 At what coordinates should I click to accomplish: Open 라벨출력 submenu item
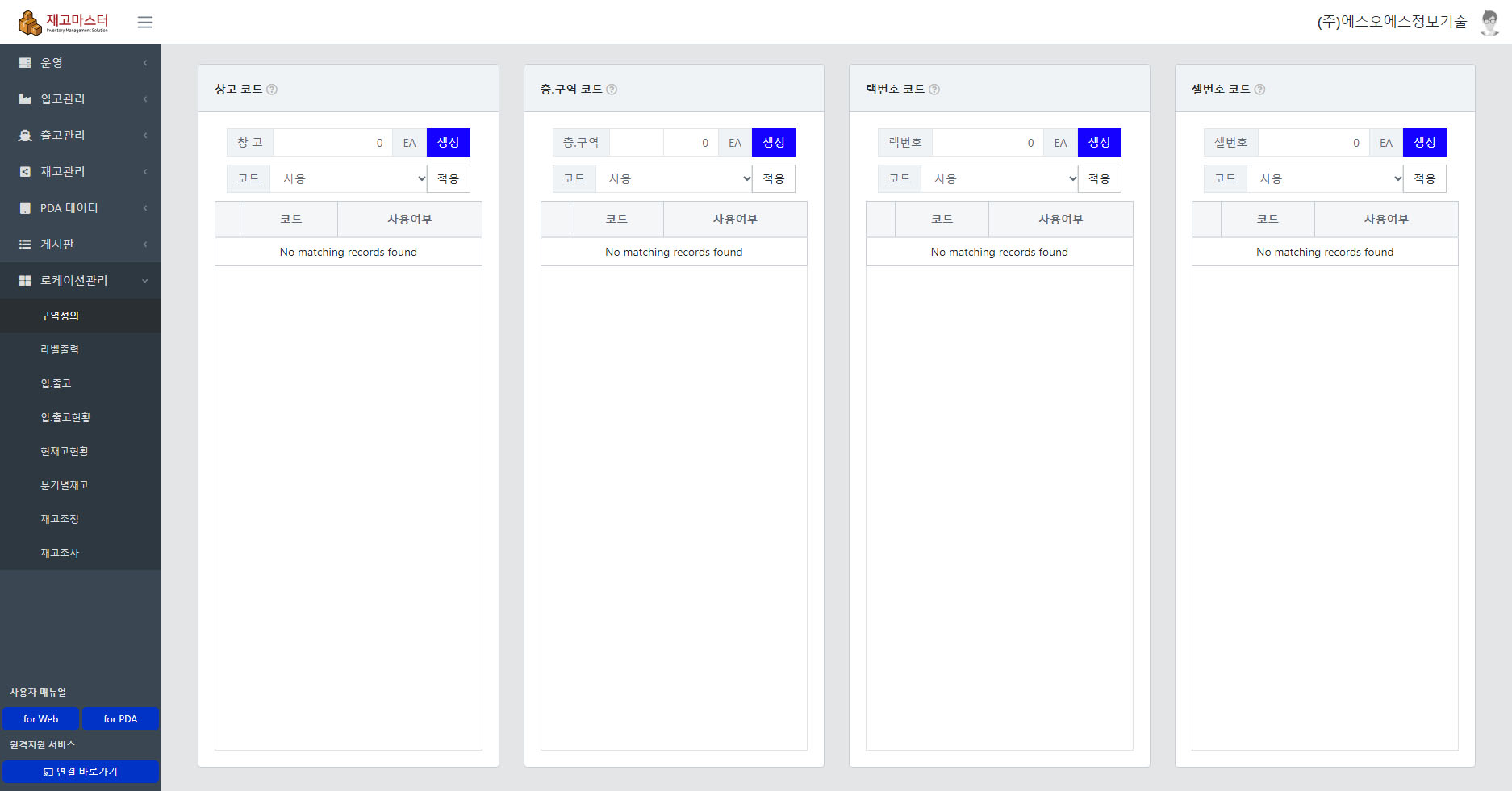tap(81, 349)
